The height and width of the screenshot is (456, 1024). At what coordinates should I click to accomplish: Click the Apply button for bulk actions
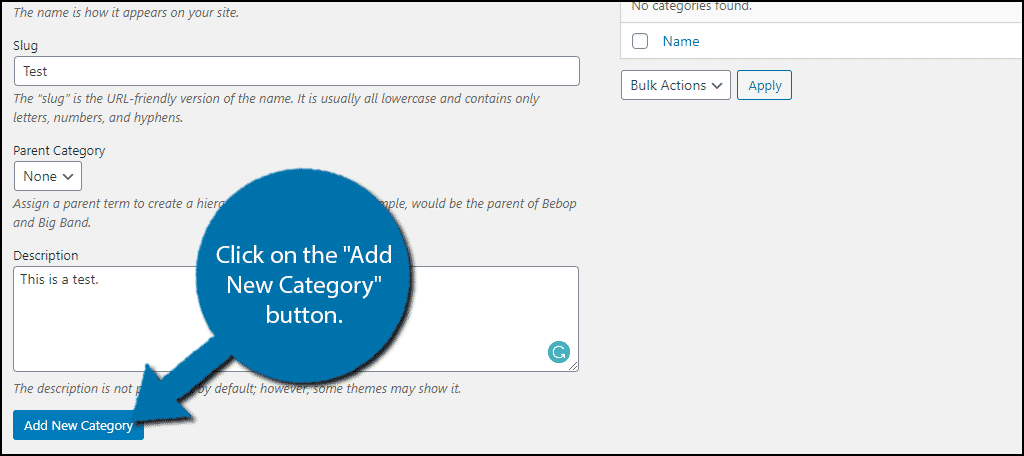[x=764, y=86]
